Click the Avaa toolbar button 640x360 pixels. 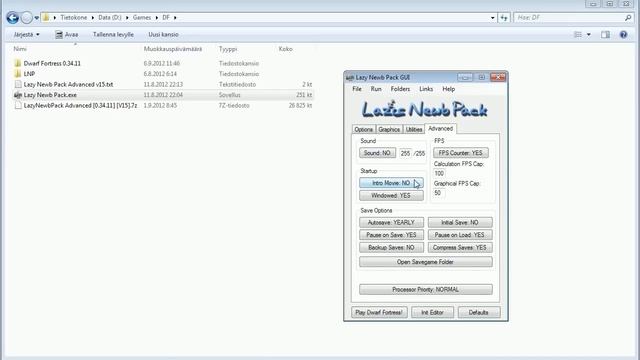(x=67, y=35)
